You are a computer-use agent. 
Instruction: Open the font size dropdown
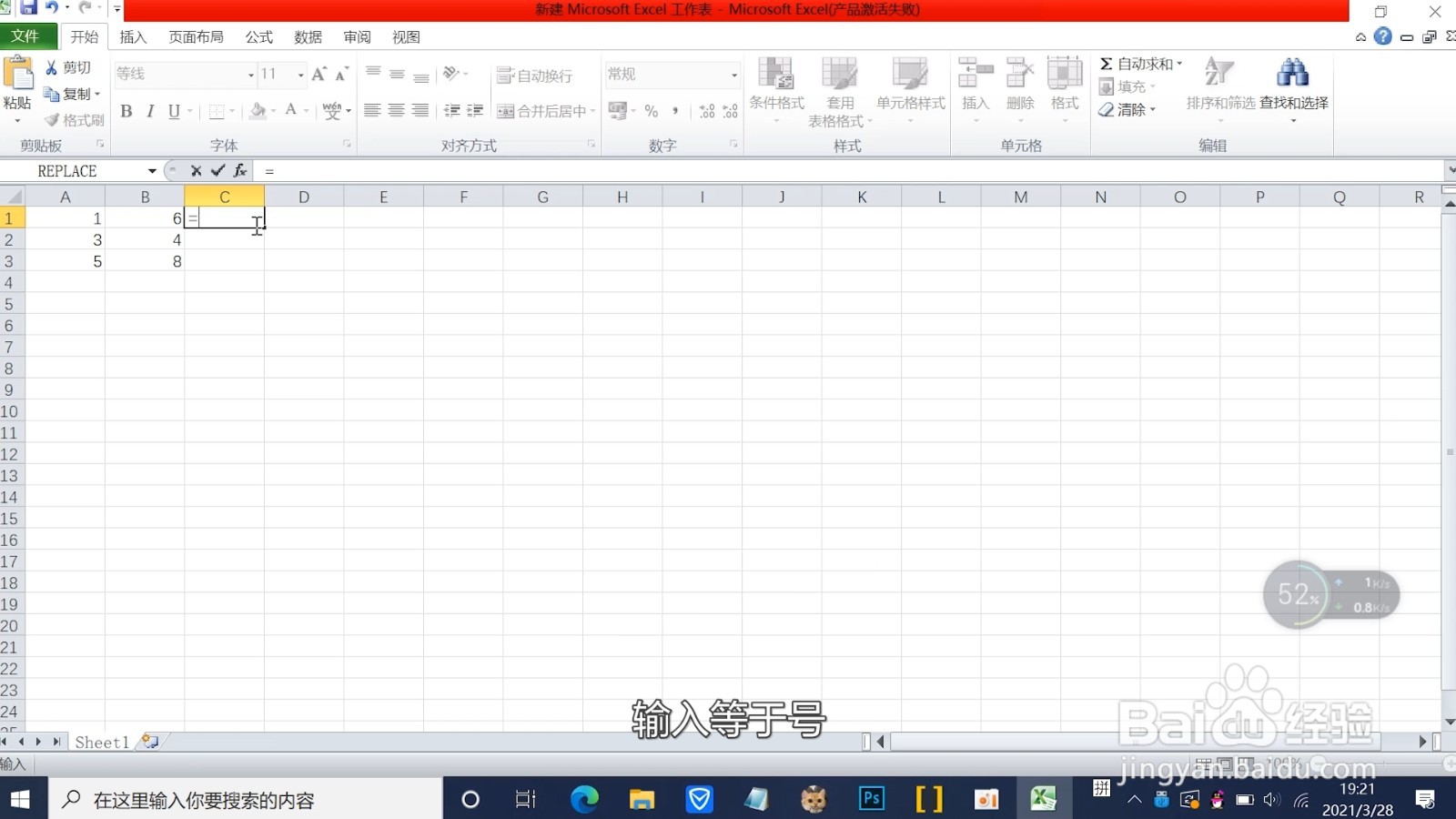(301, 75)
